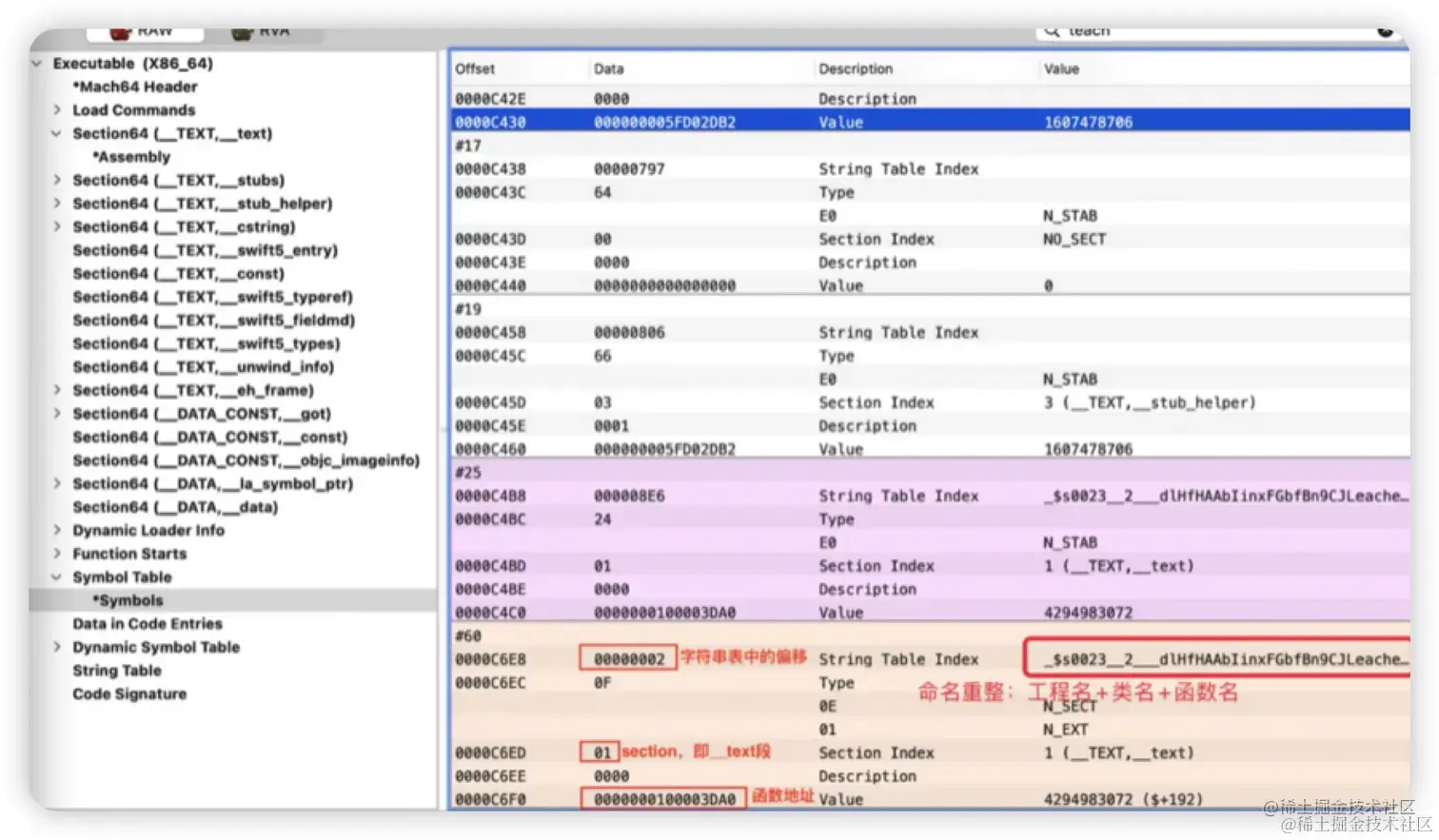Select the Function Starts label
This screenshot has width=1439, height=840.
tap(129, 554)
